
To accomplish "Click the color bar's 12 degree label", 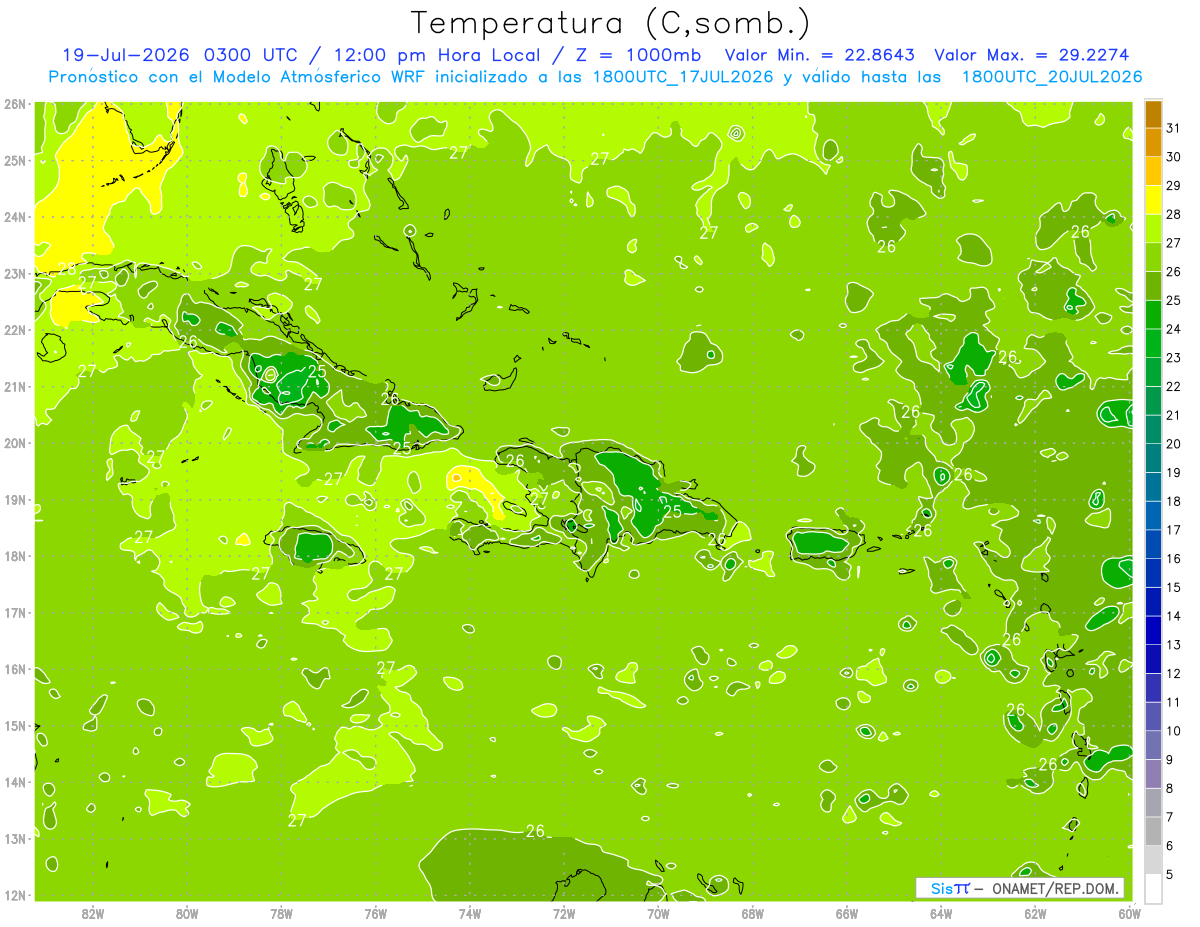I will (1173, 674).
